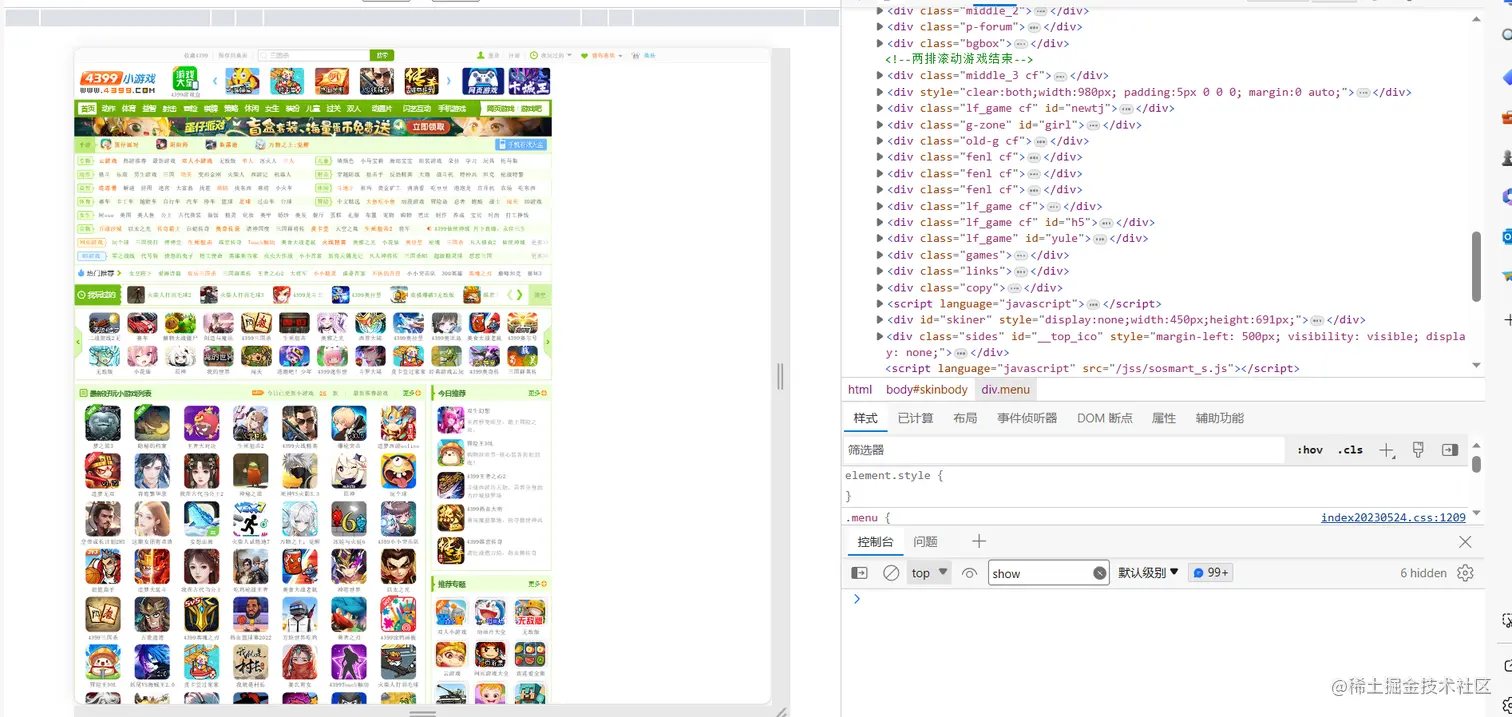Add a new drawer tool with the plus icon

point(979,541)
